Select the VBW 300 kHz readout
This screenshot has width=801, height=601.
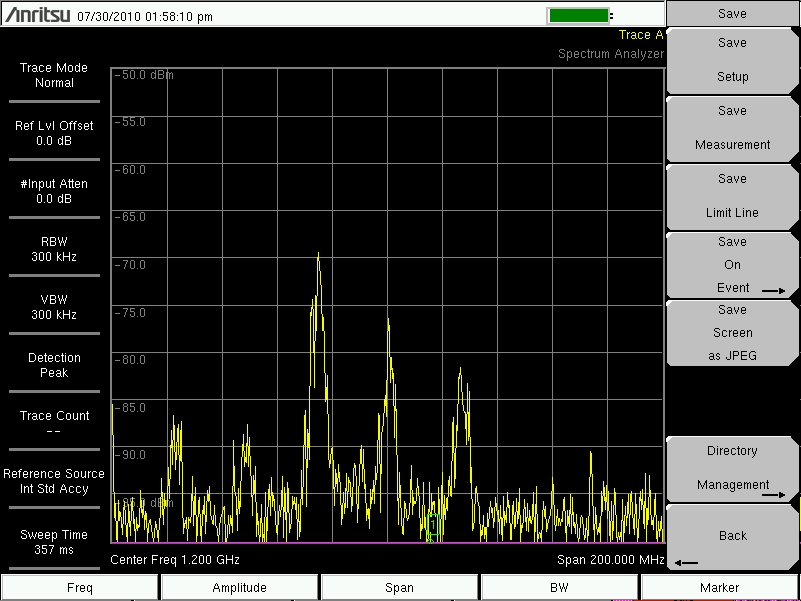click(x=54, y=307)
